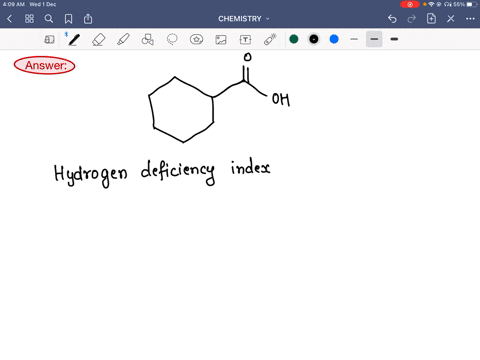Choose the blue pen color
This screenshot has height=360, width=480.
point(334,39)
